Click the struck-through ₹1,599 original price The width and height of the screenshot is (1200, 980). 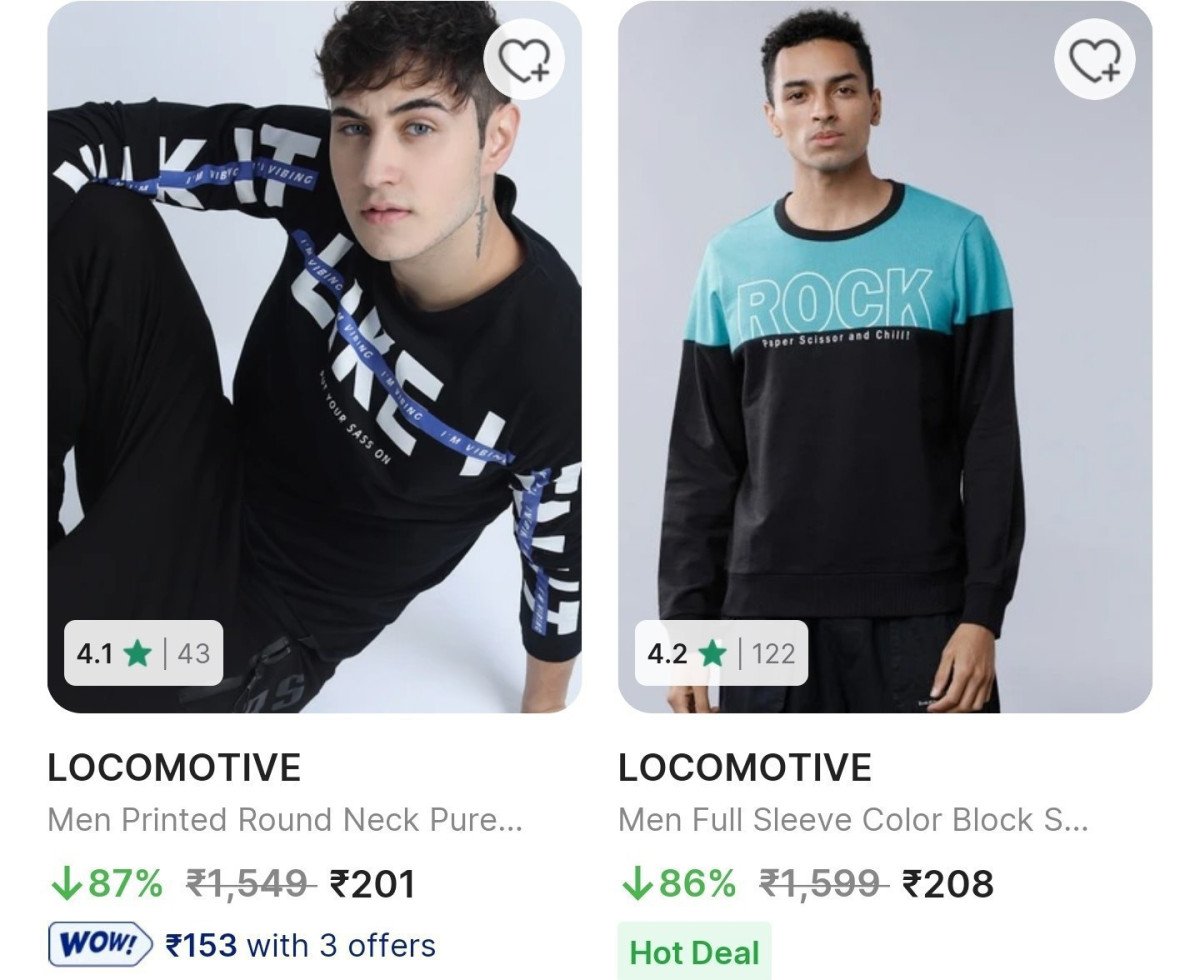click(x=821, y=884)
